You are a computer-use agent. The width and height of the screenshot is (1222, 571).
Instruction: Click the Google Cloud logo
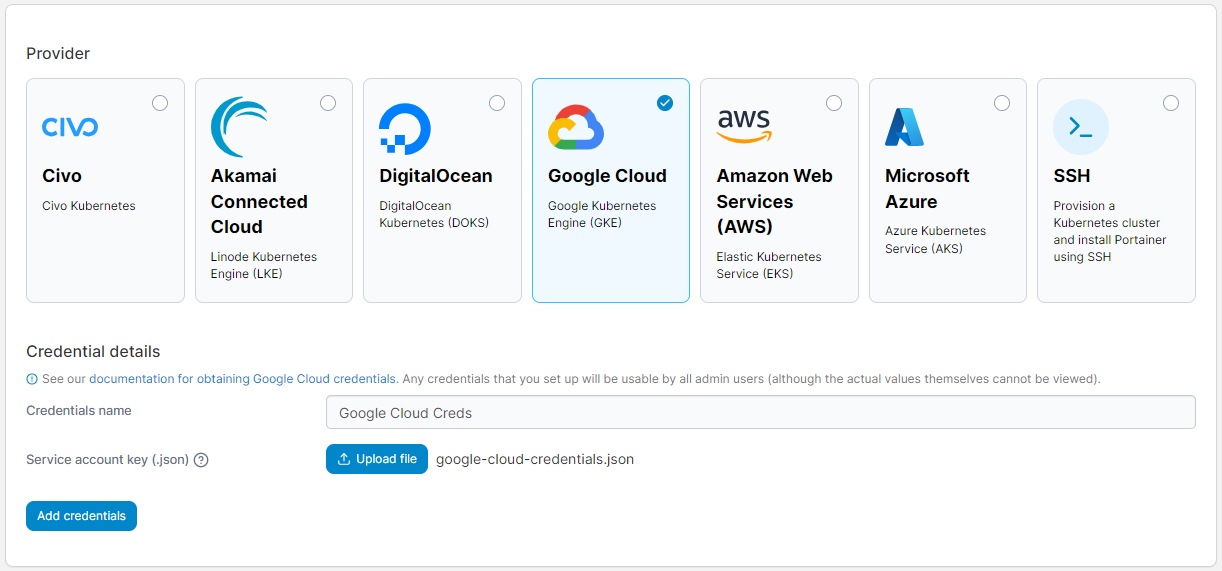(576, 128)
